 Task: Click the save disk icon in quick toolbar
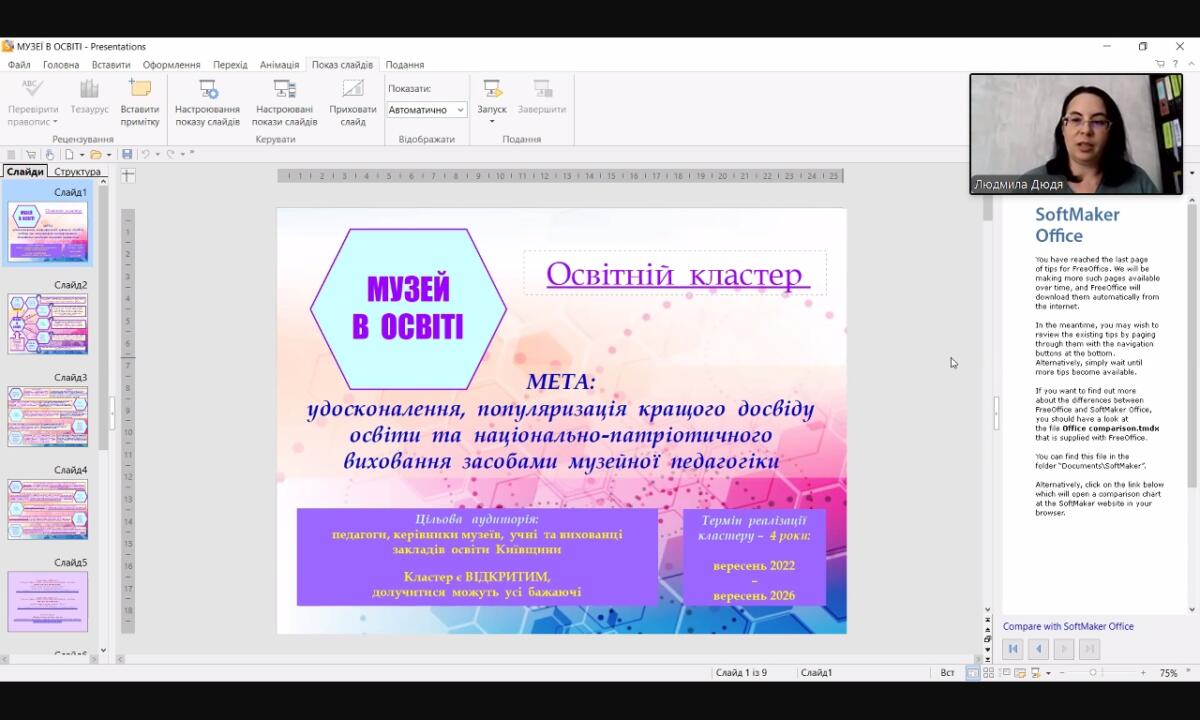tap(127, 154)
